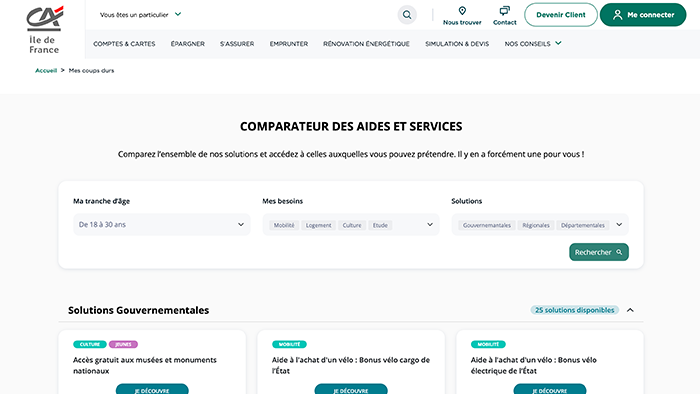700x394 pixels.
Task: Open Bonus vélo cargo de l'État card title
Action: pyautogui.click(x=351, y=365)
